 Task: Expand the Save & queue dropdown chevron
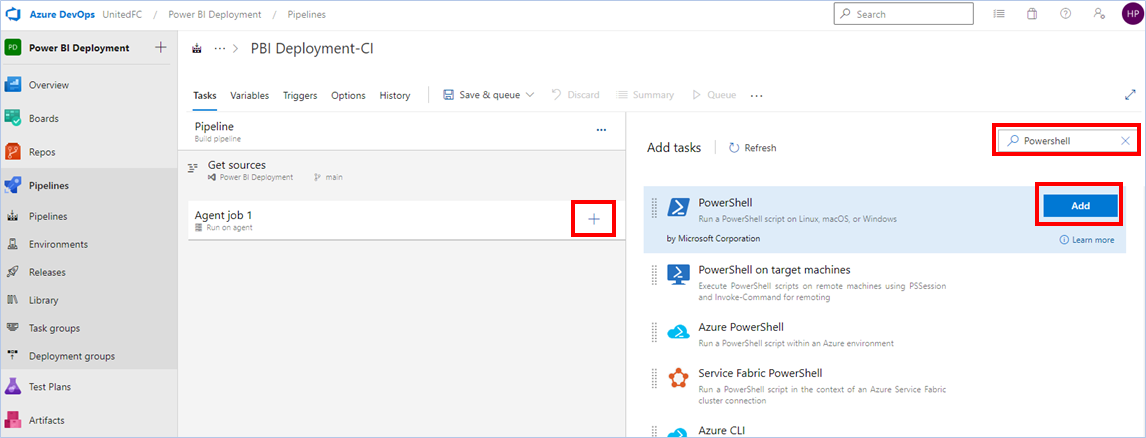[x=530, y=95]
